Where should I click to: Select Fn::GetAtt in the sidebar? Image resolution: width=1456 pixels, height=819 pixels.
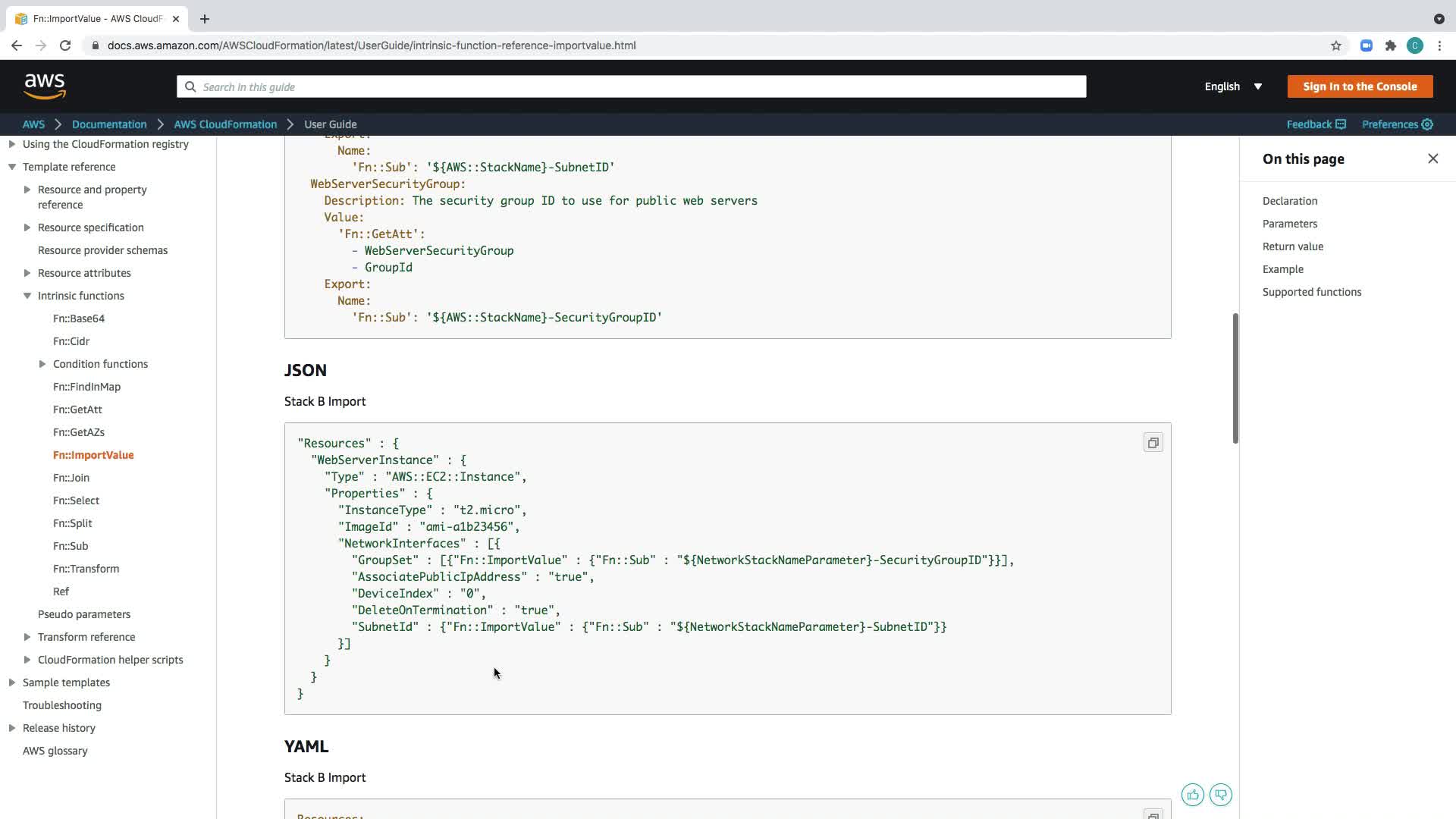(77, 409)
